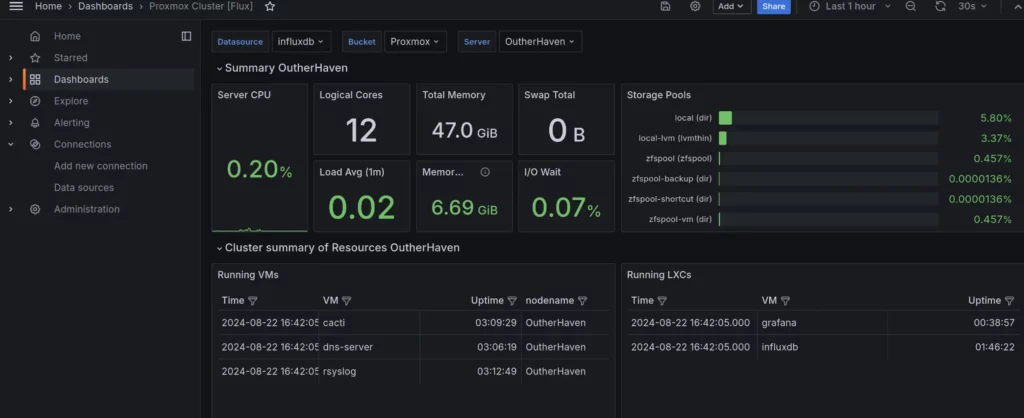Open the OutherHaven server dropdown
Image resolution: width=1024 pixels, height=418 pixels.
tap(540, 41)
